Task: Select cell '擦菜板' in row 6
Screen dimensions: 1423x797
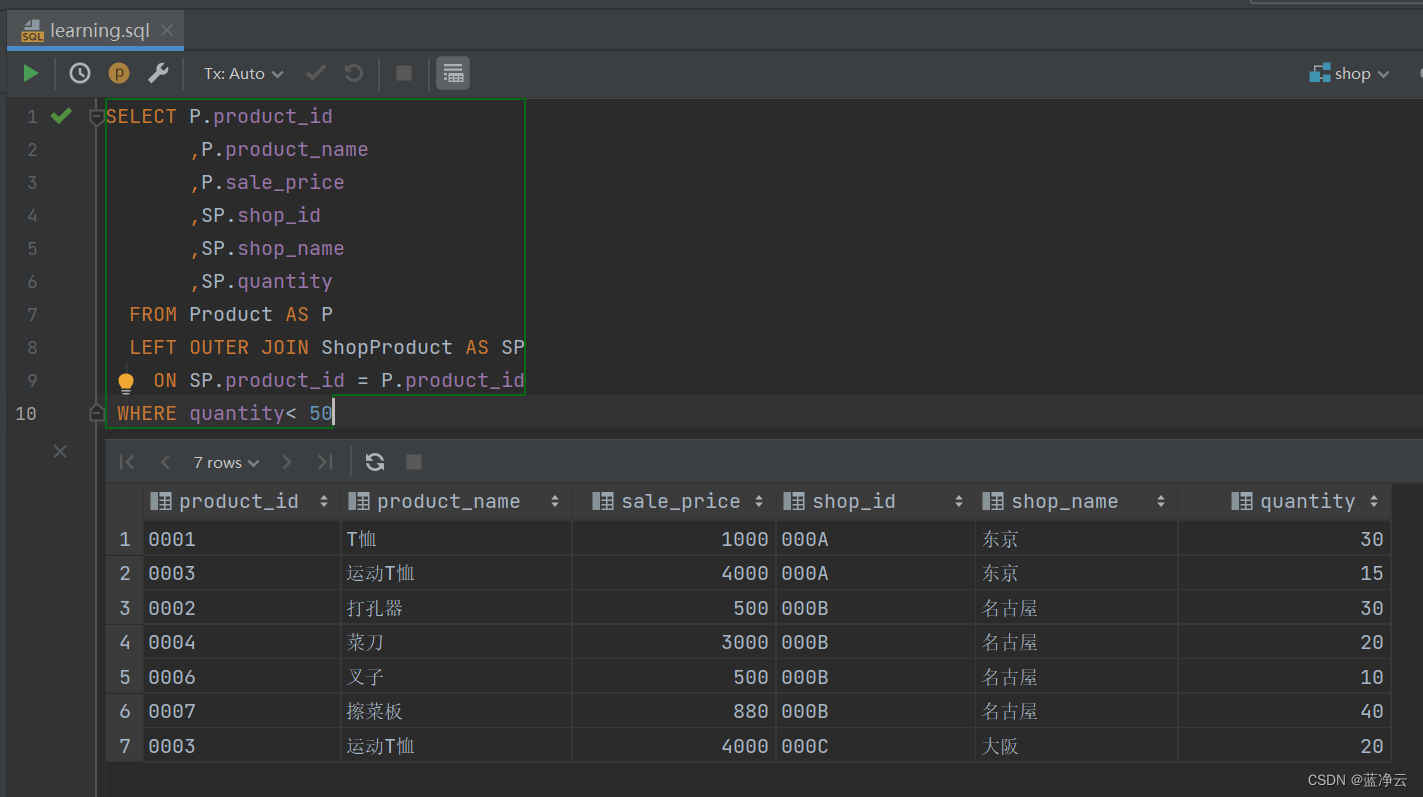Action: coord(457,711)
